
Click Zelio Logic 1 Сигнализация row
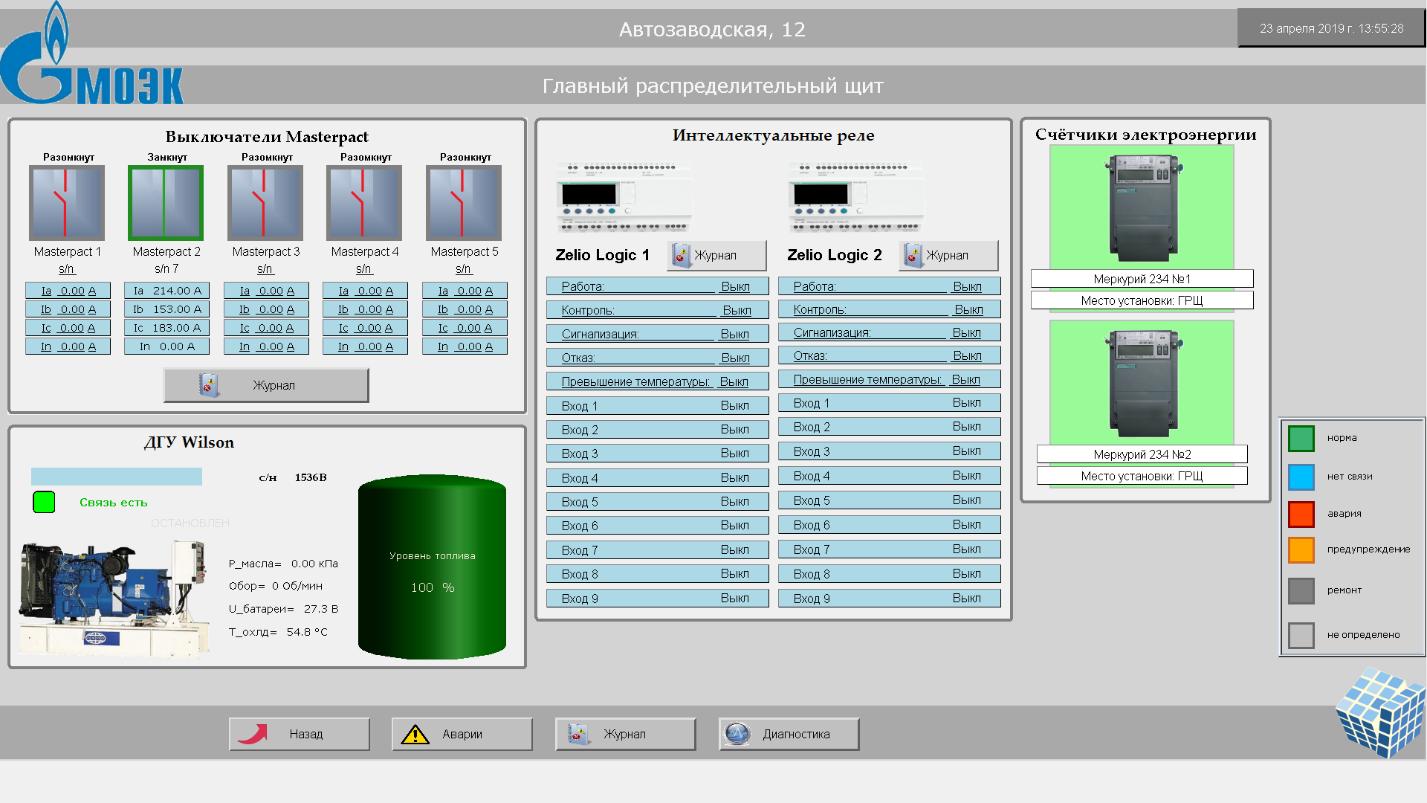coord(658,334)
